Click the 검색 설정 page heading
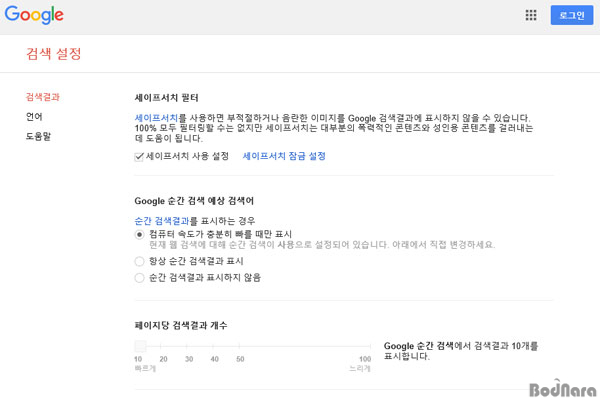 [54, 54]
